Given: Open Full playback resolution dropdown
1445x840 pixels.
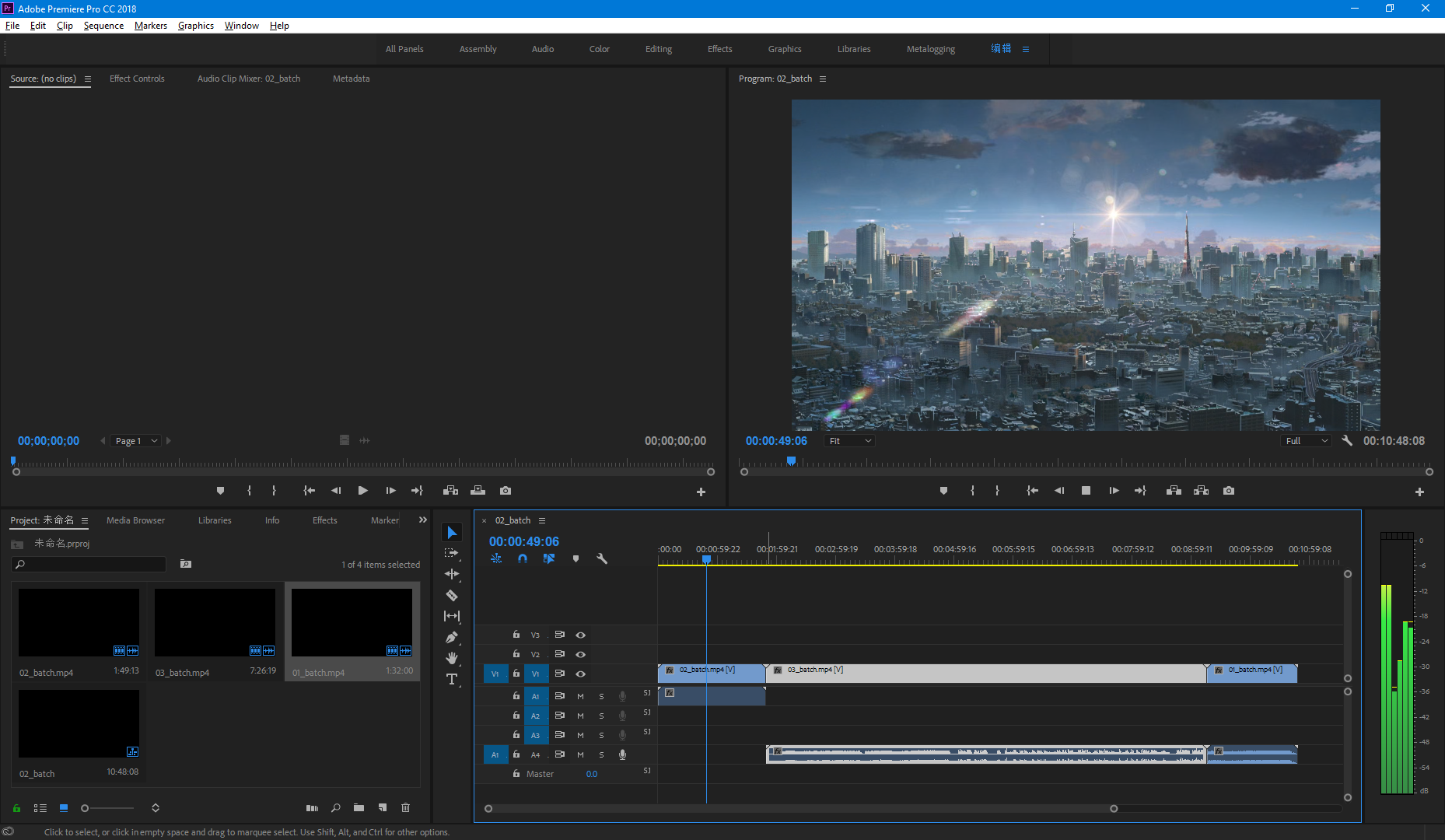Looking at the screenshot, I should [x=1307, y=441].
